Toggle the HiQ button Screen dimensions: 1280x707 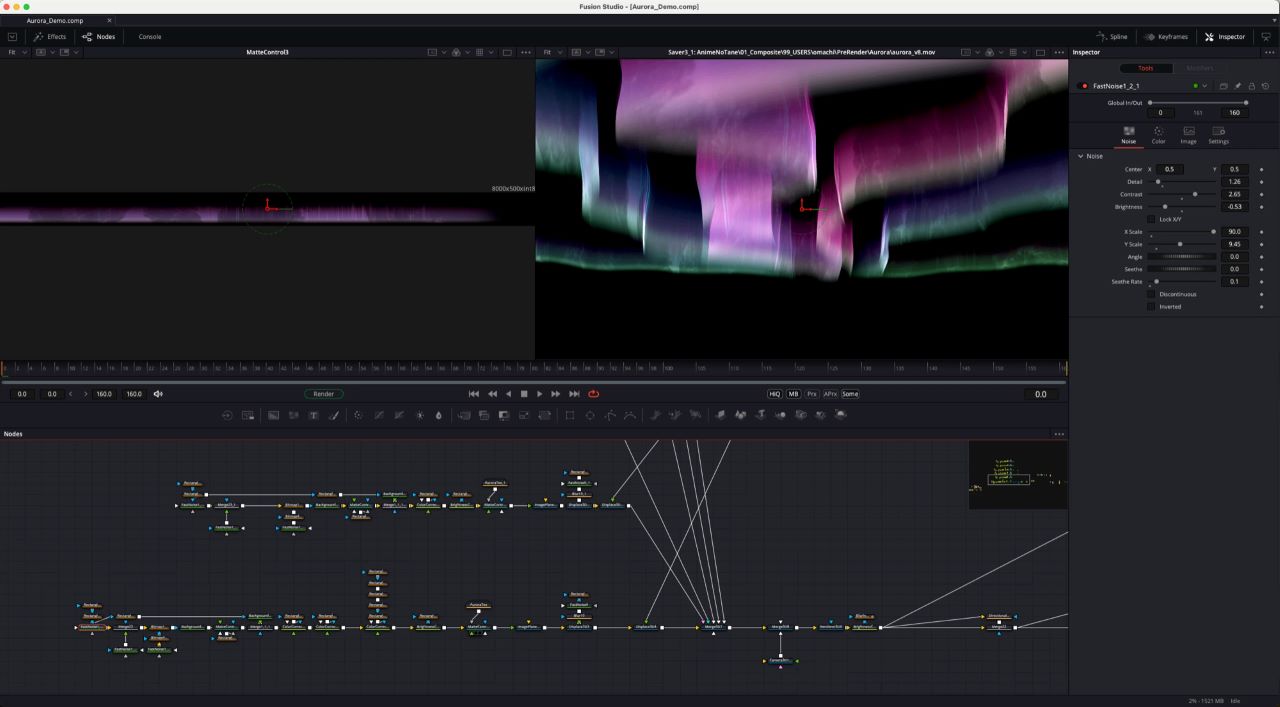(x=774, y=394)
